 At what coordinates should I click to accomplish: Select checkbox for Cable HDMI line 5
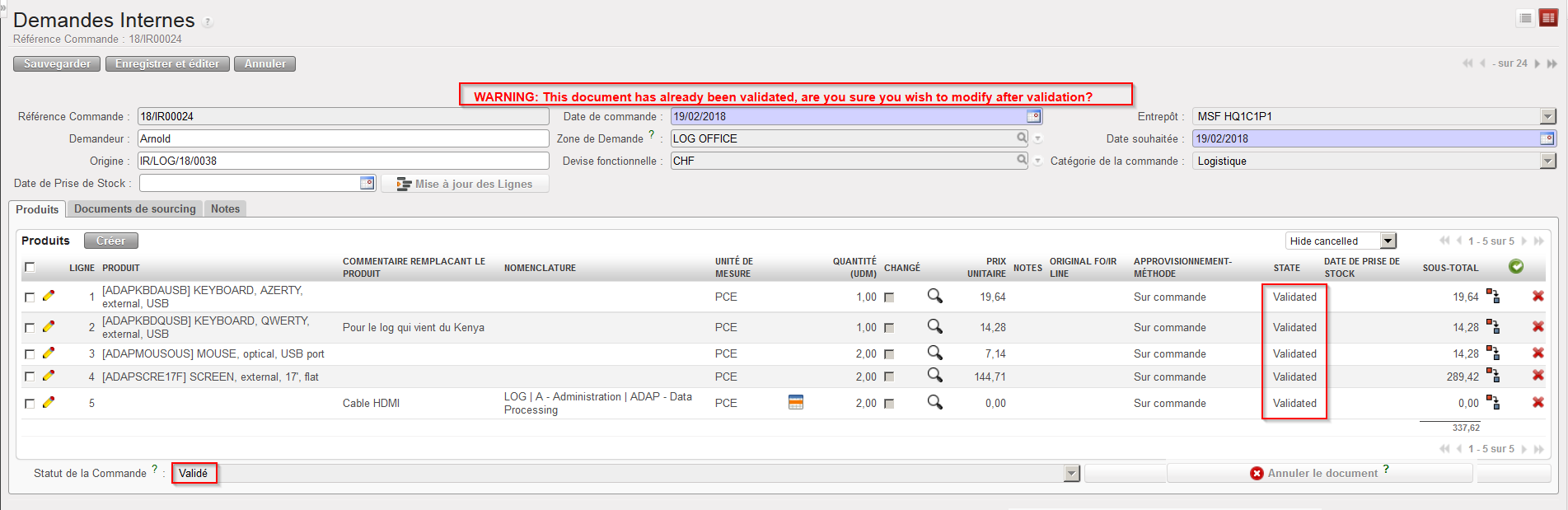(30, 404)
